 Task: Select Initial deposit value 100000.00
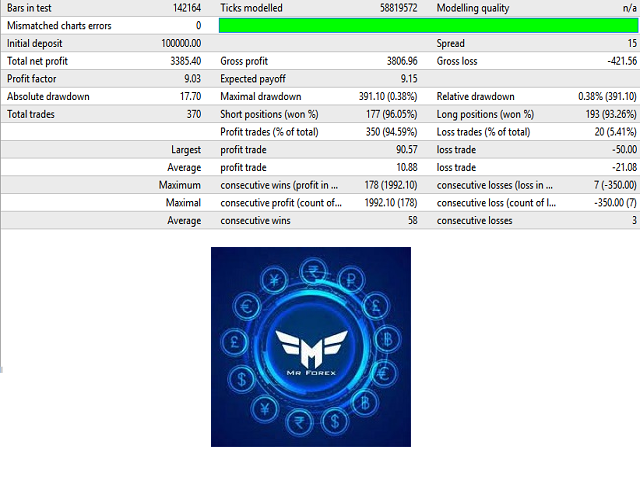pyautogui.click(x=181, y=43)
